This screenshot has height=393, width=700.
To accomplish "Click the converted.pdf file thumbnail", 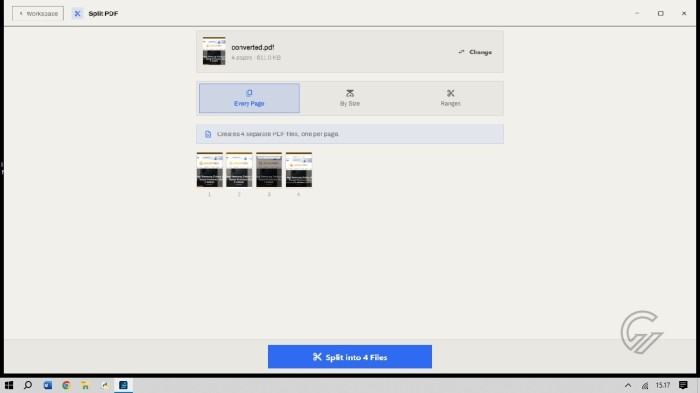I will click(x=214, y=51).
